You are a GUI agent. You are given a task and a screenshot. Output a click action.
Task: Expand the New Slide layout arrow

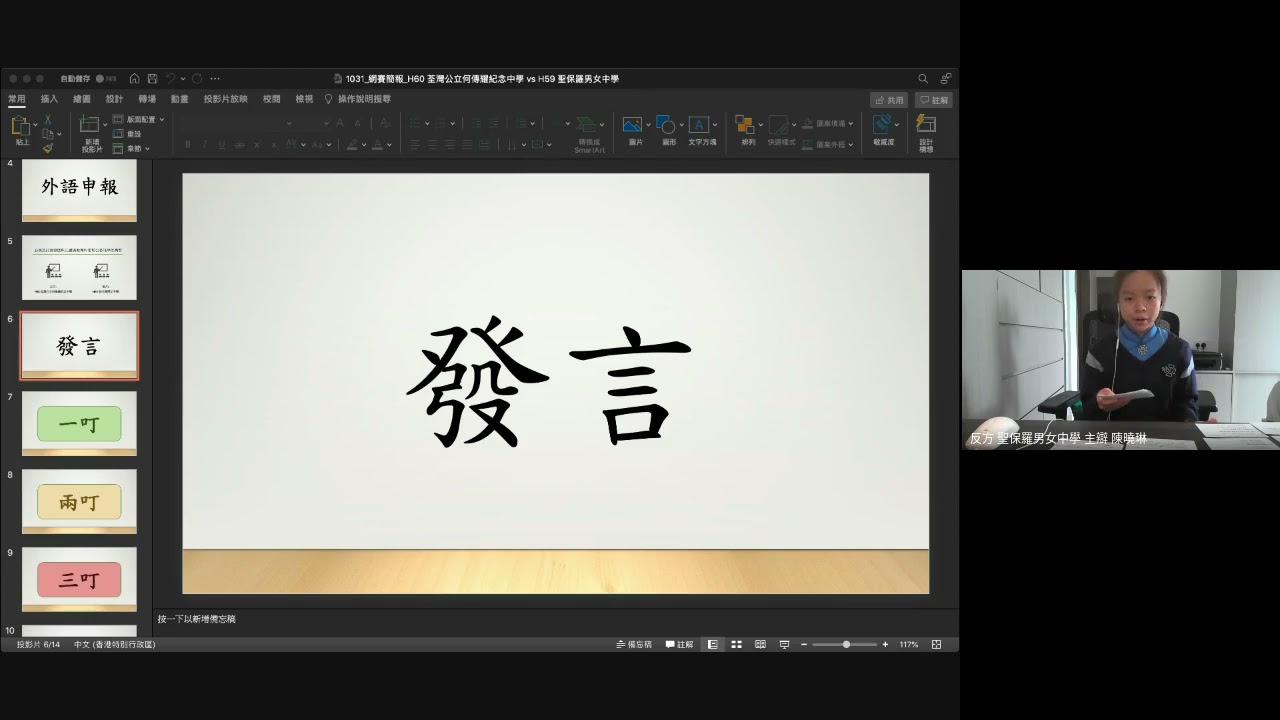pyautogui.click(x=105, y=125)
